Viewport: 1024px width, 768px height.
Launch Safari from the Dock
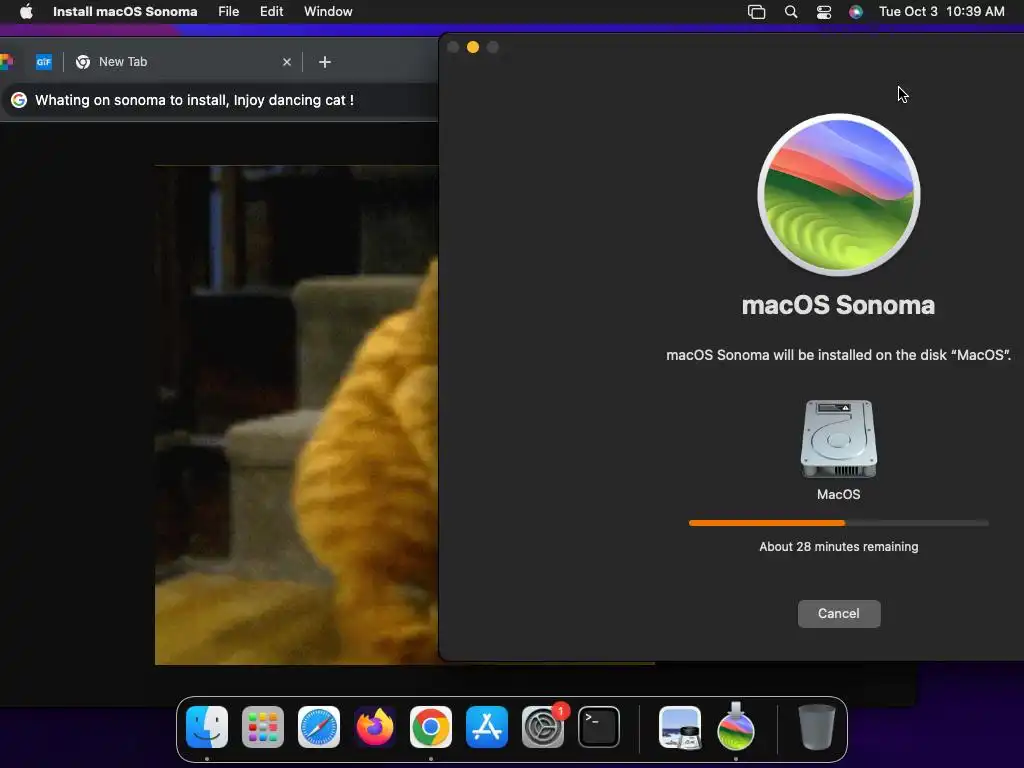(x=319, y=727)
